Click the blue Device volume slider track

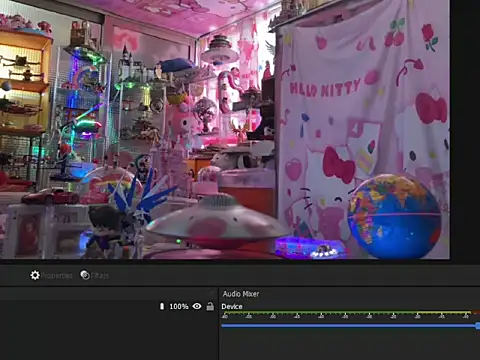(351, 325)
